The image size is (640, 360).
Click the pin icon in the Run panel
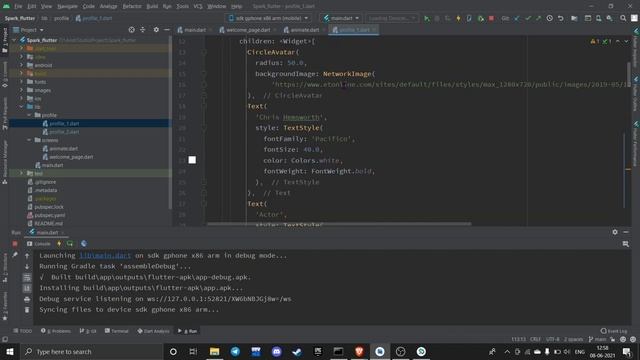click(x=15, y=255)
